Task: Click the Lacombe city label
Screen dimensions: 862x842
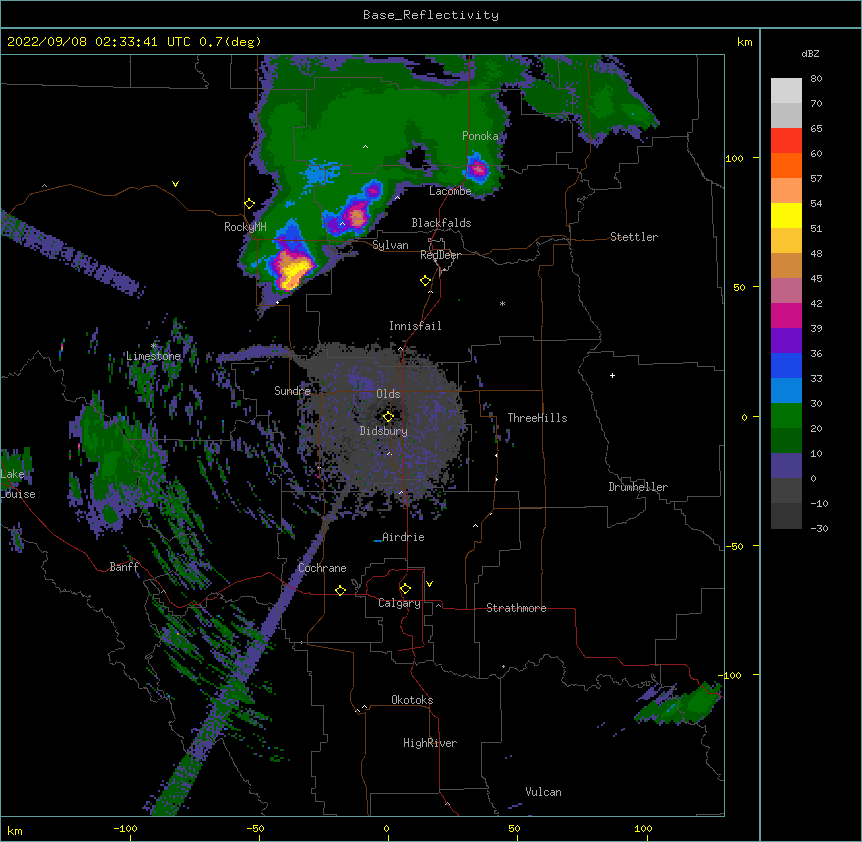Action: [x=450, y=191]
